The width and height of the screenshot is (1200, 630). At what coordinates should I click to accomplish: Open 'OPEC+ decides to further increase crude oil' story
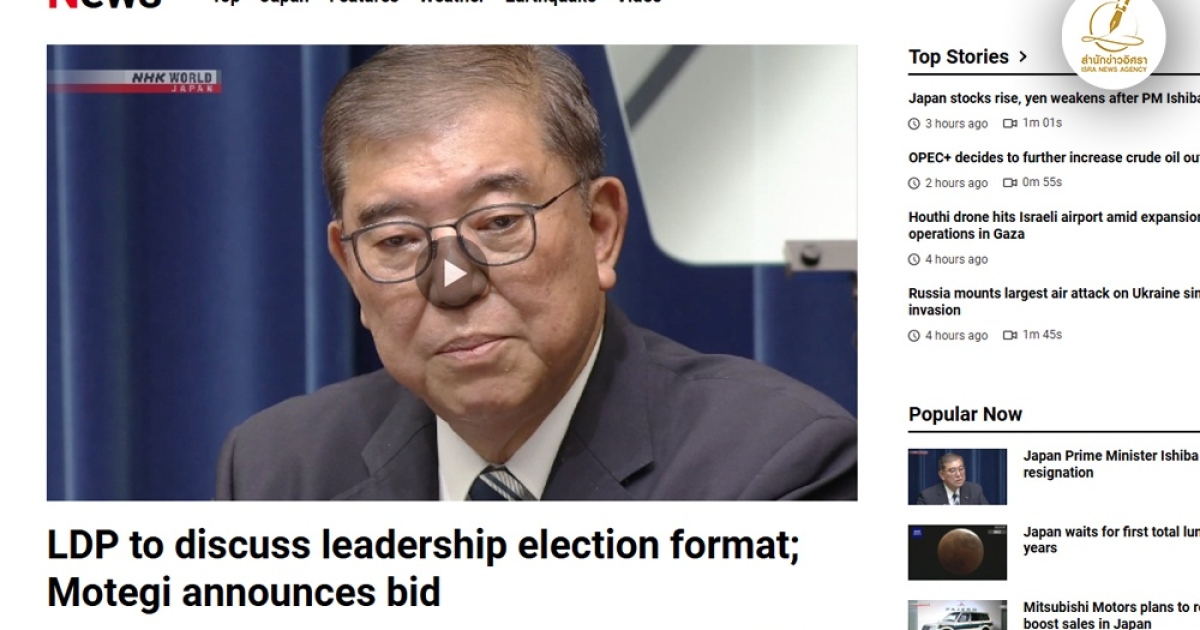[x=1054, y=158]
